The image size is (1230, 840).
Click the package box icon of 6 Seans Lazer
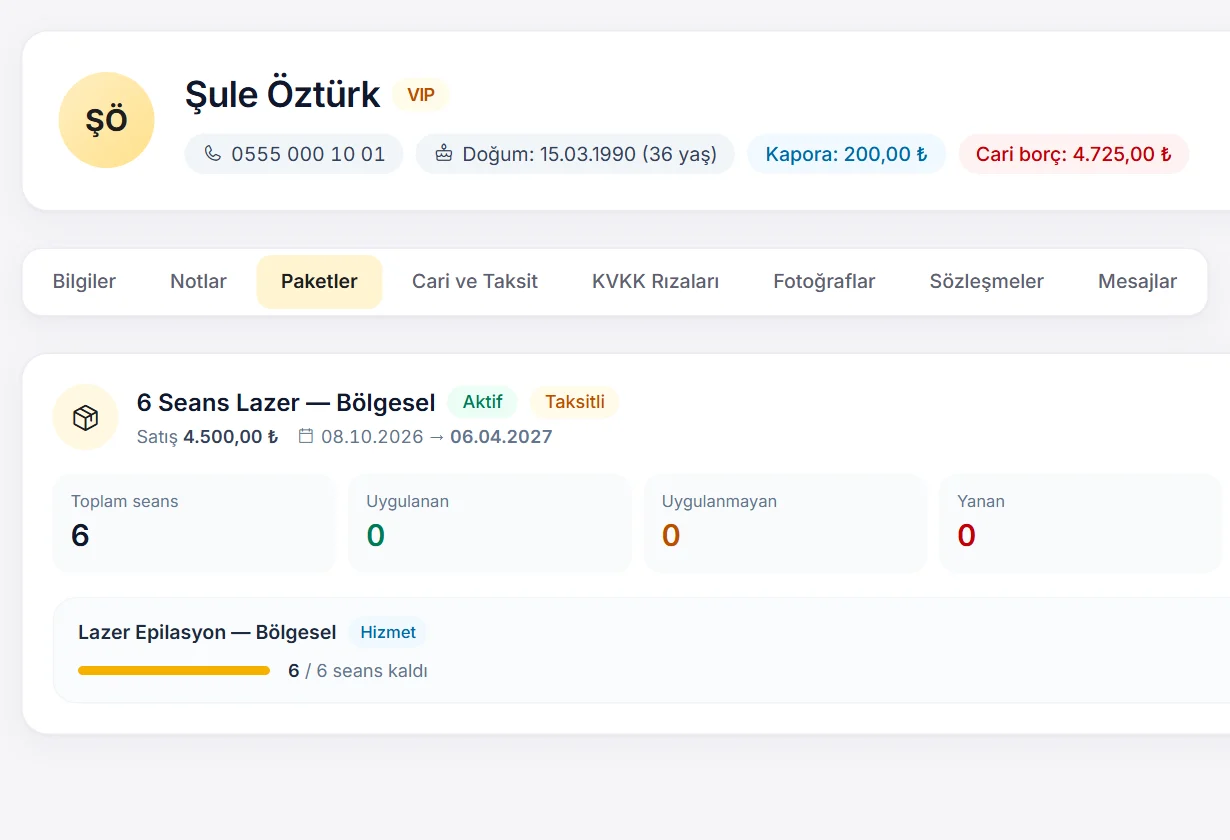[x=85, y=418]
